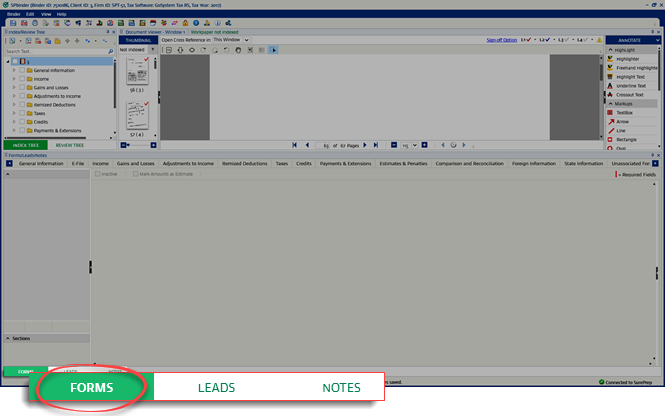Open the L1 sign-off dropdown arrow
Viewport: 665px width, 416px height.
tap(535, 40)
